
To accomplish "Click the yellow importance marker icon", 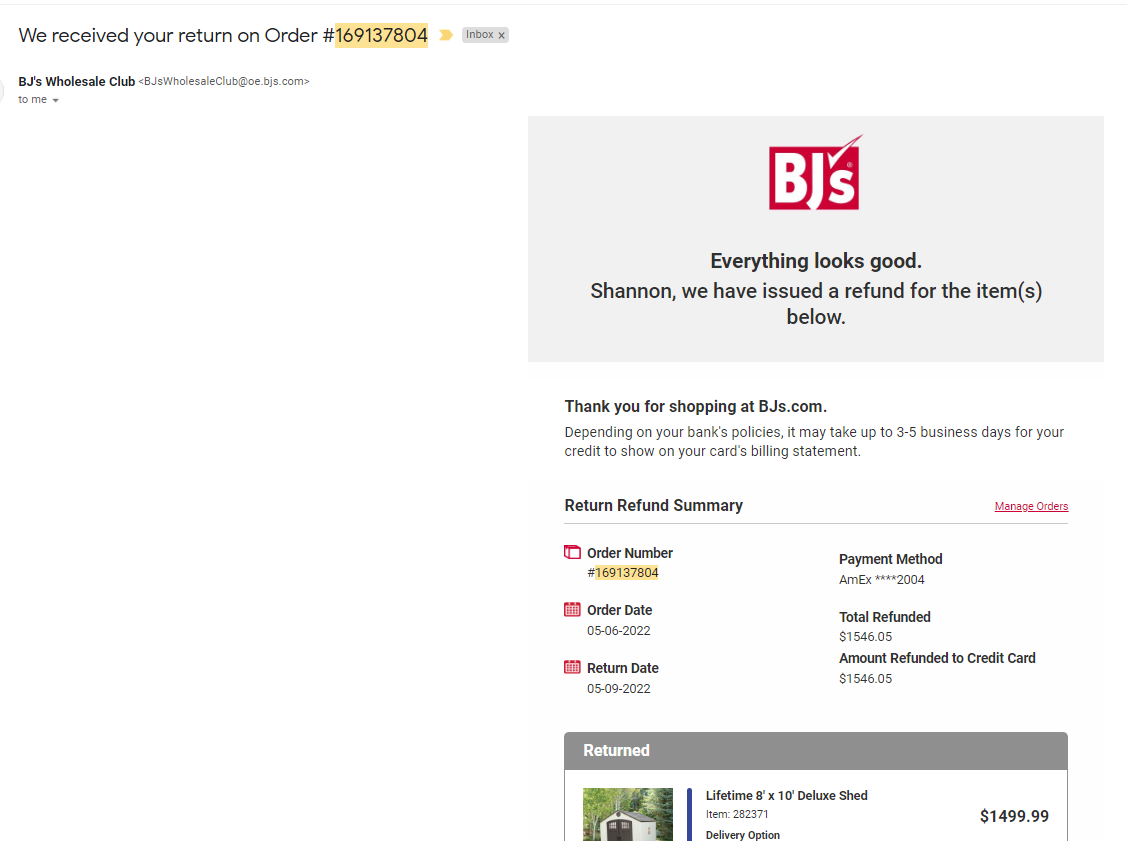I will 446,35.
